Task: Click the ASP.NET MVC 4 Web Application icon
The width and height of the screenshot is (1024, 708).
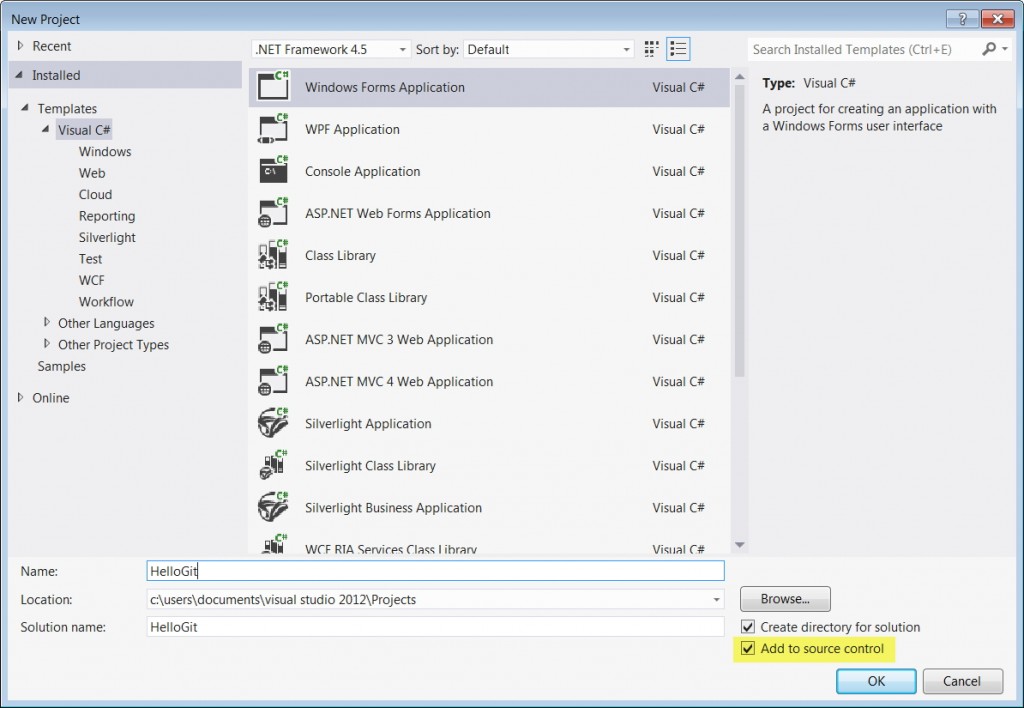Action: tap(273, 381)
